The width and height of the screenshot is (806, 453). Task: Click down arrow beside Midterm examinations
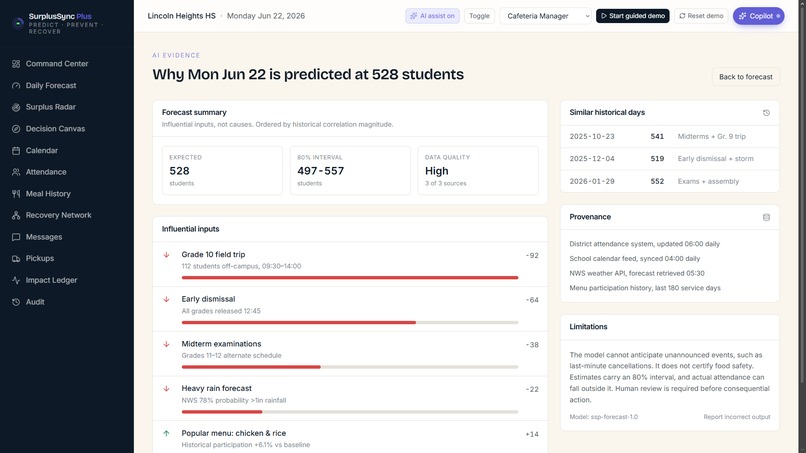[x=167, y=344]
